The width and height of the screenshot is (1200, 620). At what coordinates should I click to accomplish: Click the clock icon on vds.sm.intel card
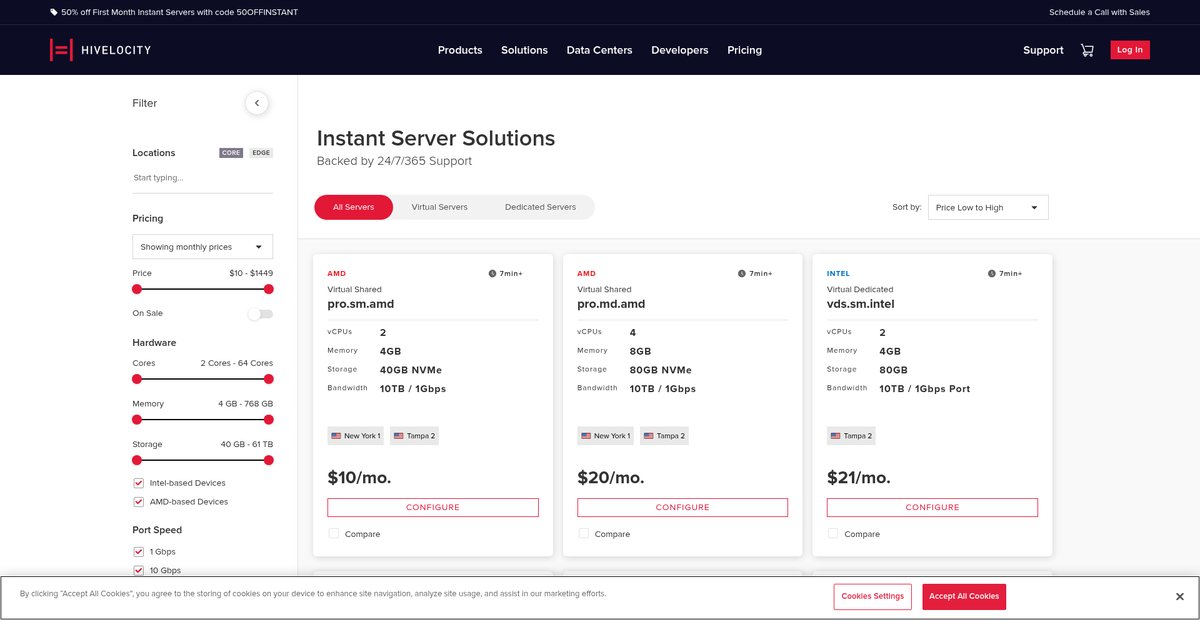[x=992, y=273]
